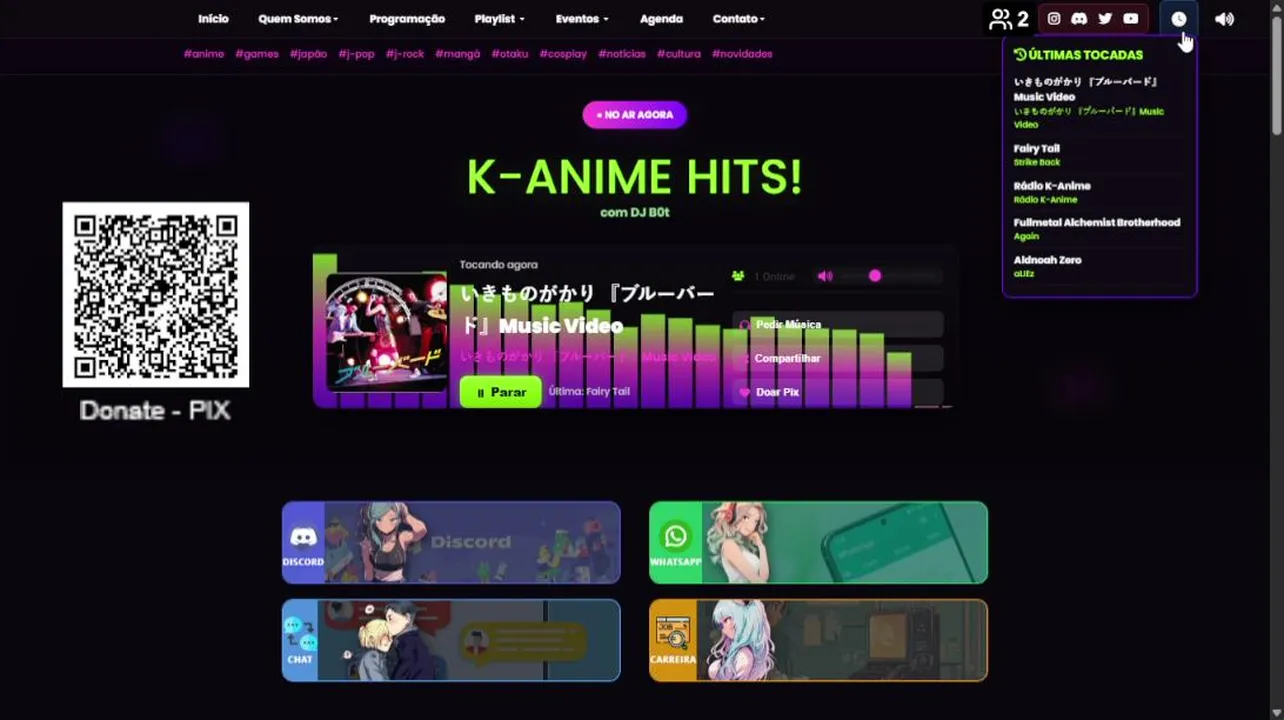Click the #cultura hashtag link
Screen dimensions: 1284x720
[679, 54]
